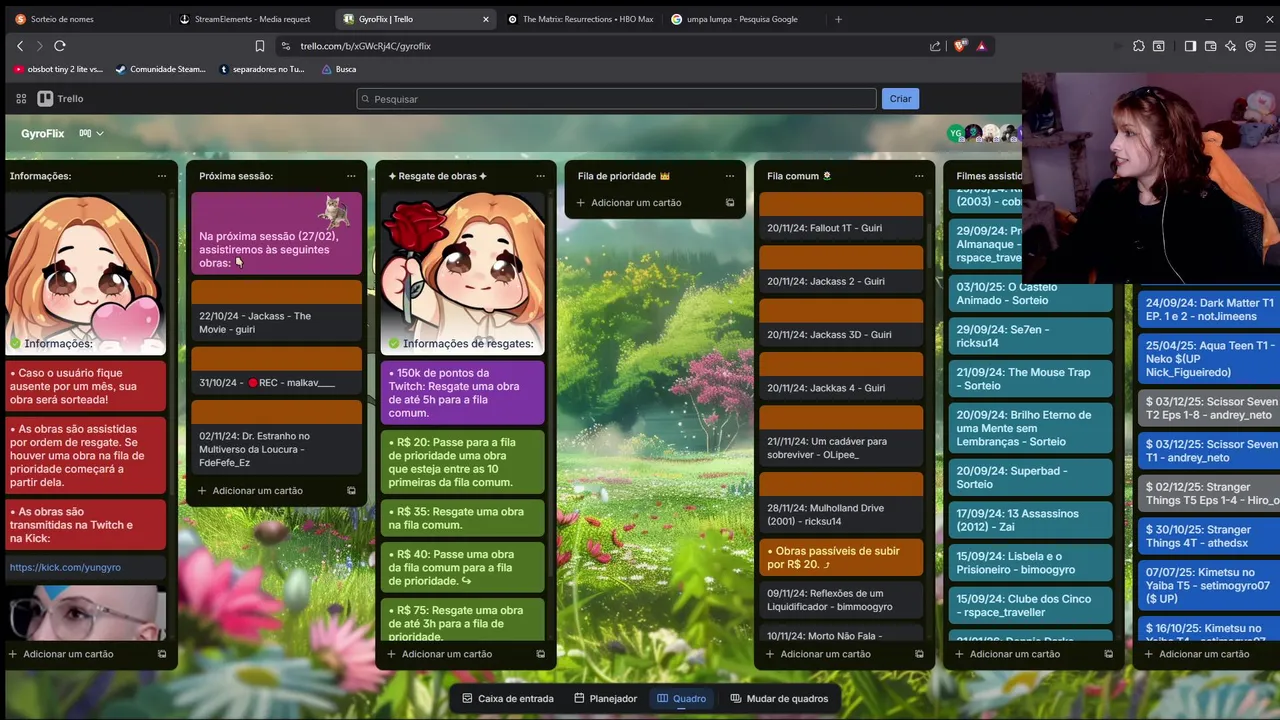Select the Quadro tab
The height and width of the screenshot is (720, 1280).
pyautogui.click(x=681, y=699)
